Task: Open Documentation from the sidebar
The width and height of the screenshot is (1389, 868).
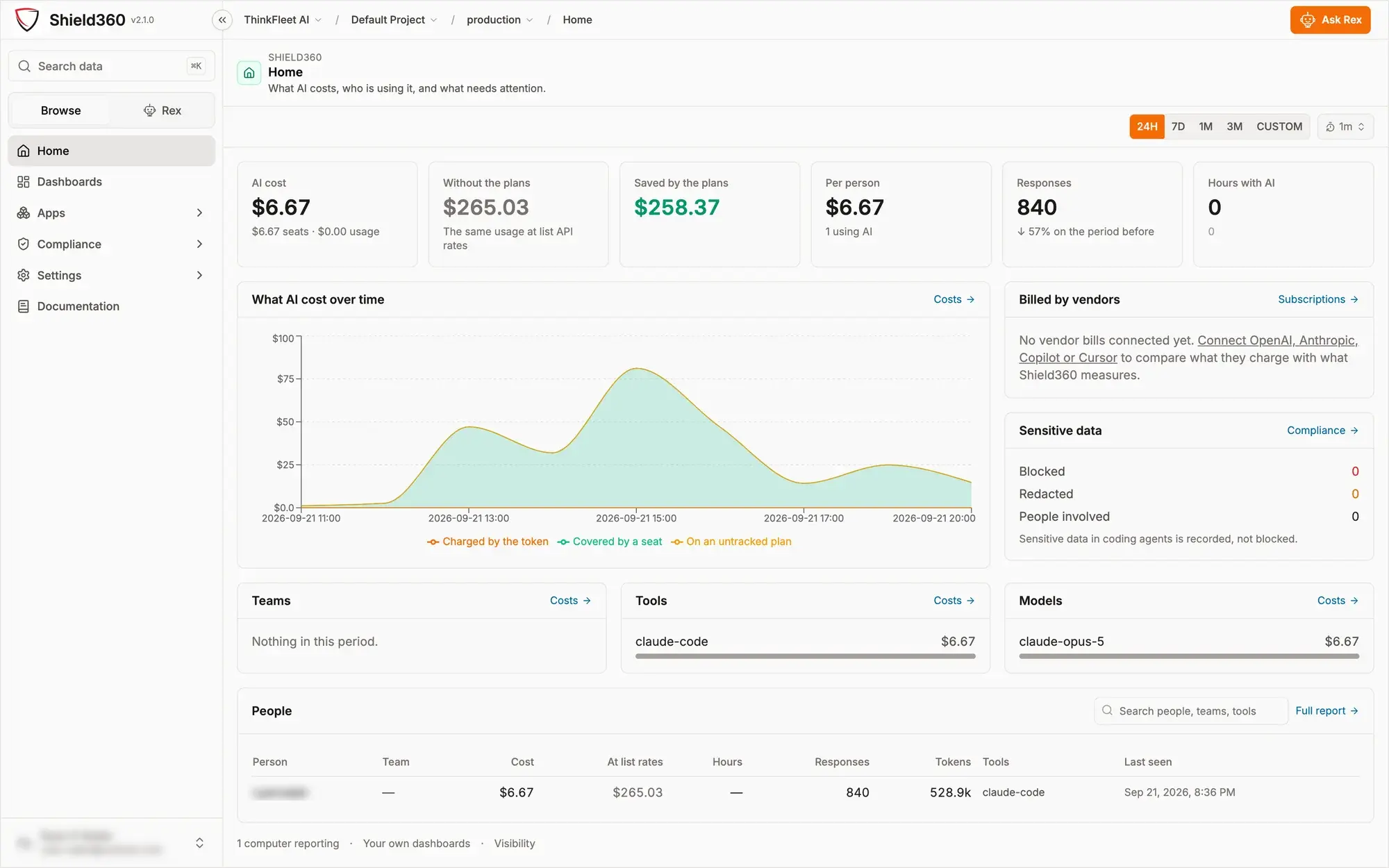Action: tap(111, 306)
